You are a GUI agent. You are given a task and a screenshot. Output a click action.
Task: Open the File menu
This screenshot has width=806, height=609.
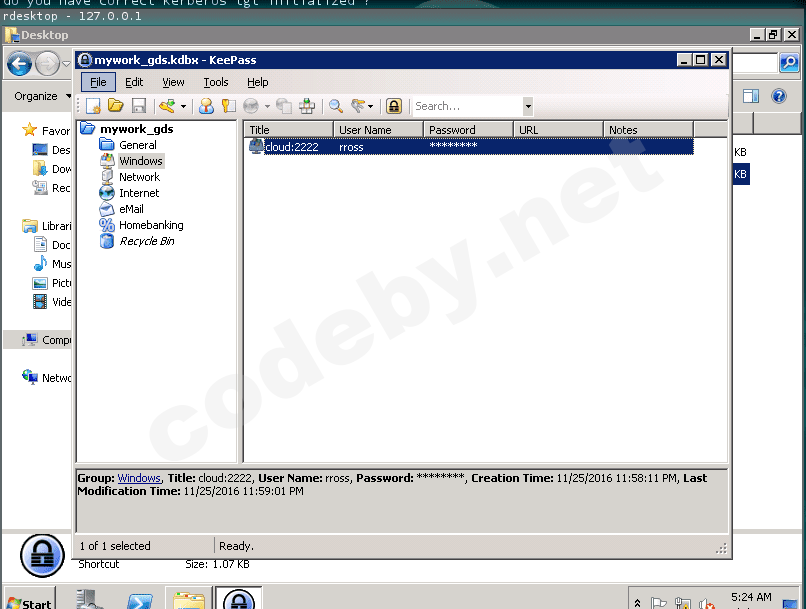tap(98, 82)
